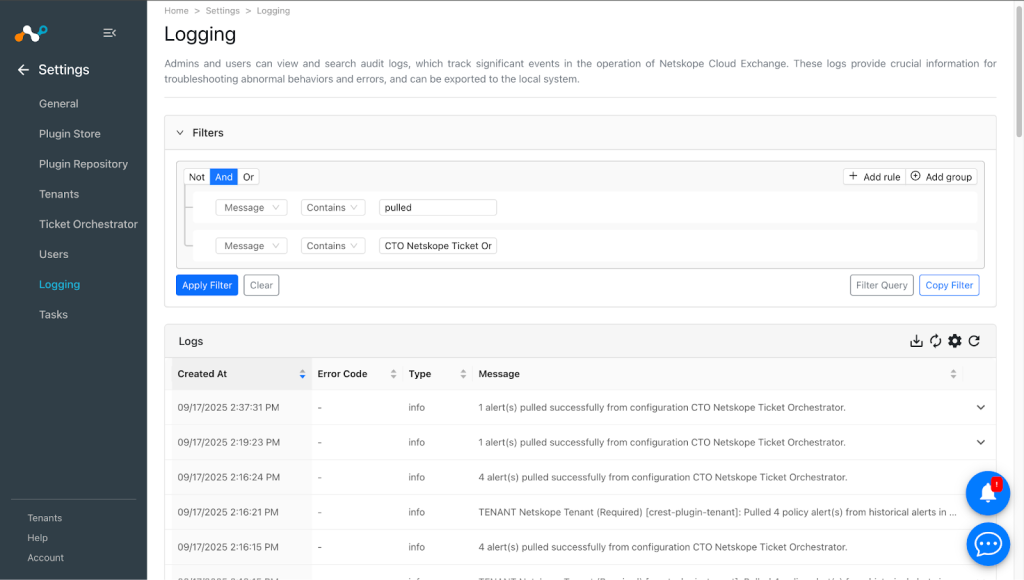1024x580 pixels.
Task: Open second rule's Contains operator dropdown
Action: tap(333, 246)
